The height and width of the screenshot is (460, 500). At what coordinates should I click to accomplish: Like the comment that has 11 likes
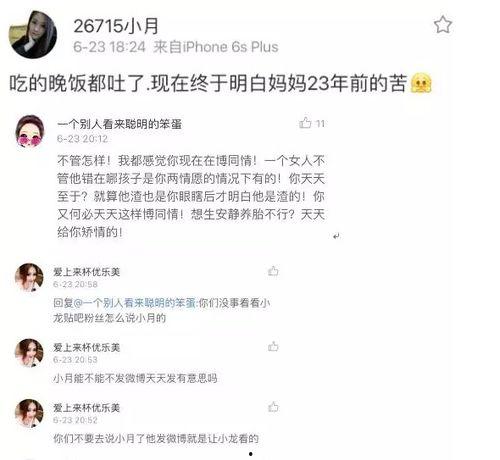click(x=305, y=123)
